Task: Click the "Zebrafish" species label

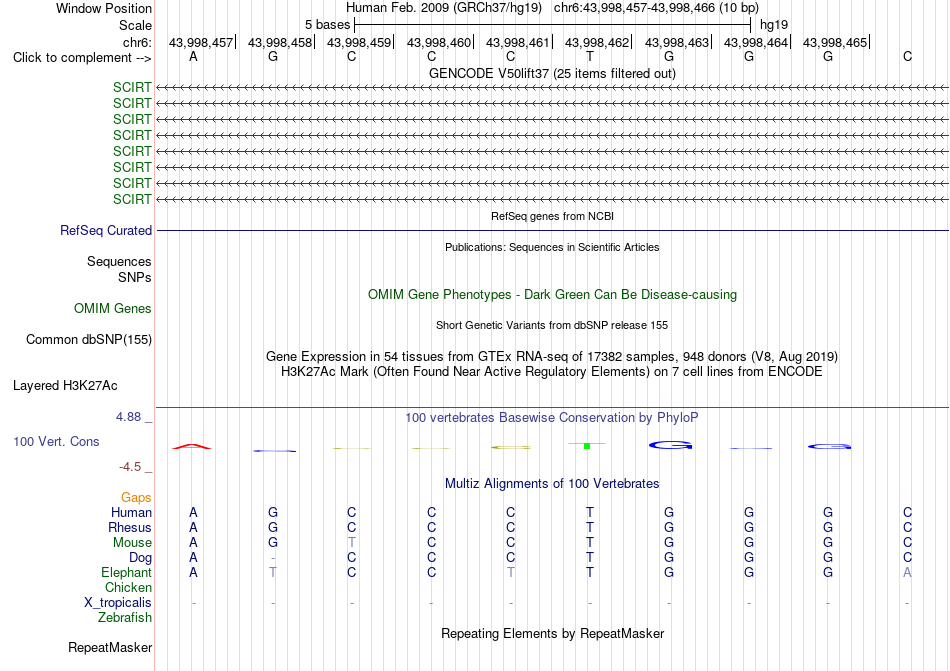Action: pyautogui.click(x=124, y=618)
